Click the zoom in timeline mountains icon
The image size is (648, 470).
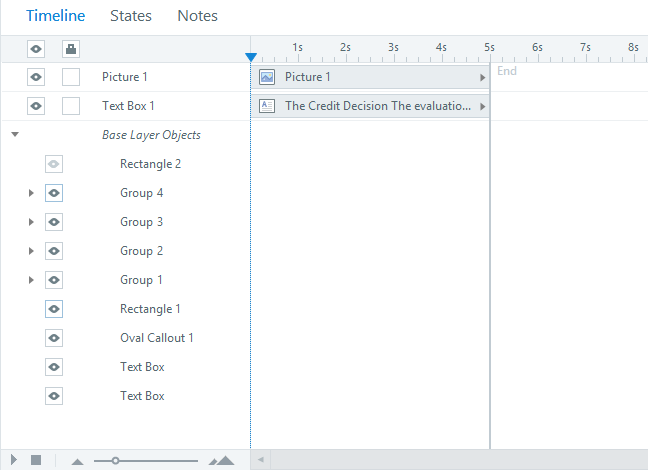[x=221, y=460]
